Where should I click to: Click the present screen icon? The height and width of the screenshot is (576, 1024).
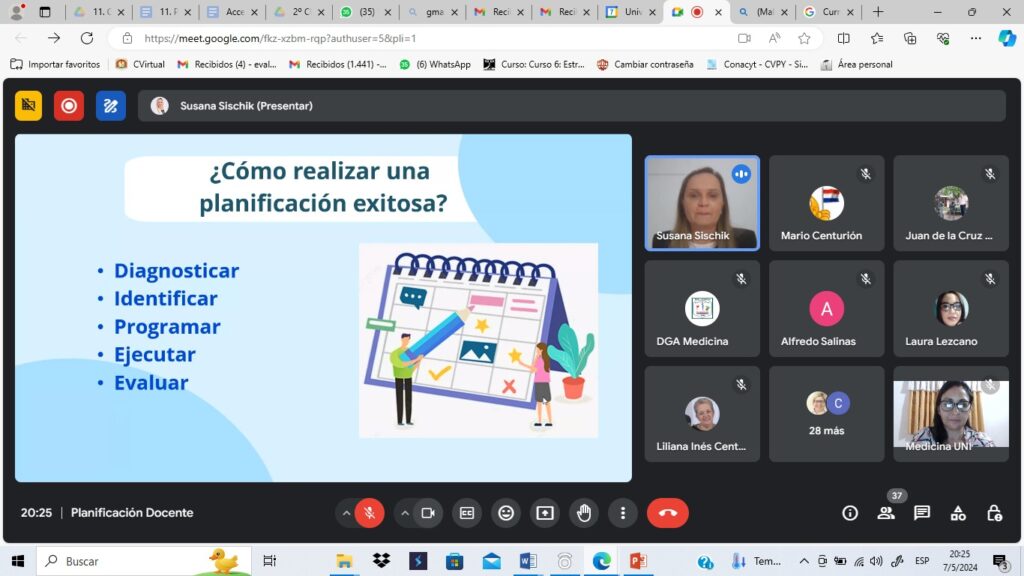(x=545, y=513)
